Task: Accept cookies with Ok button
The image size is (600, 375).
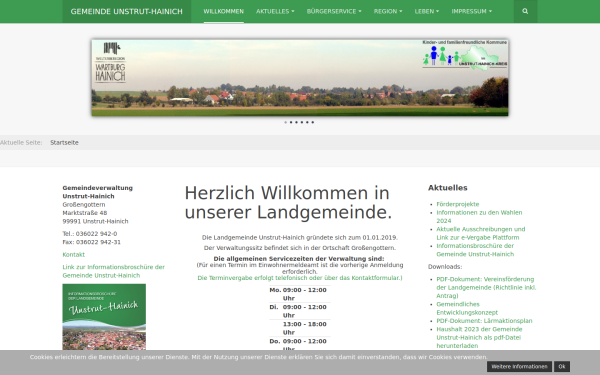Action: (x=562, y=367)
